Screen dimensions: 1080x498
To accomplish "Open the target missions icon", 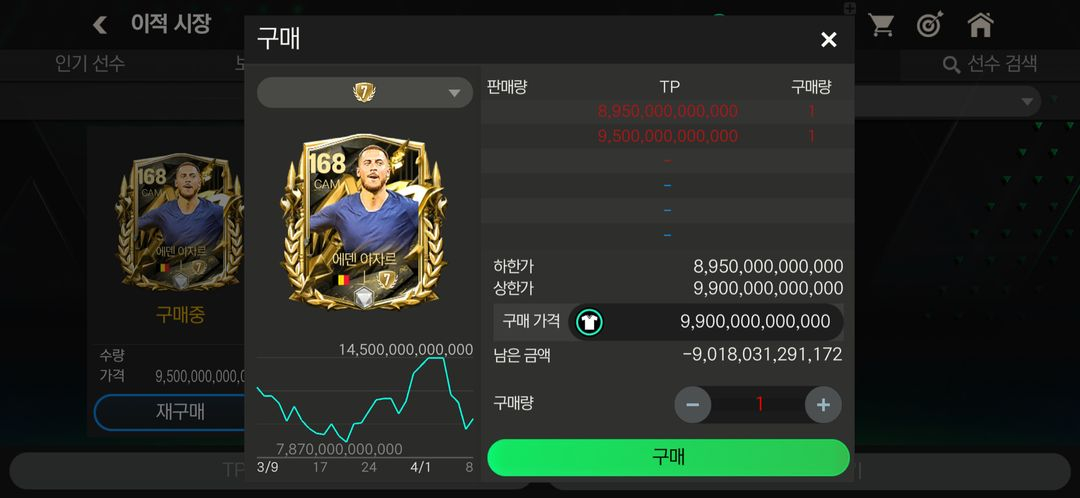I will pyautogui.click(x=930, y=25).
